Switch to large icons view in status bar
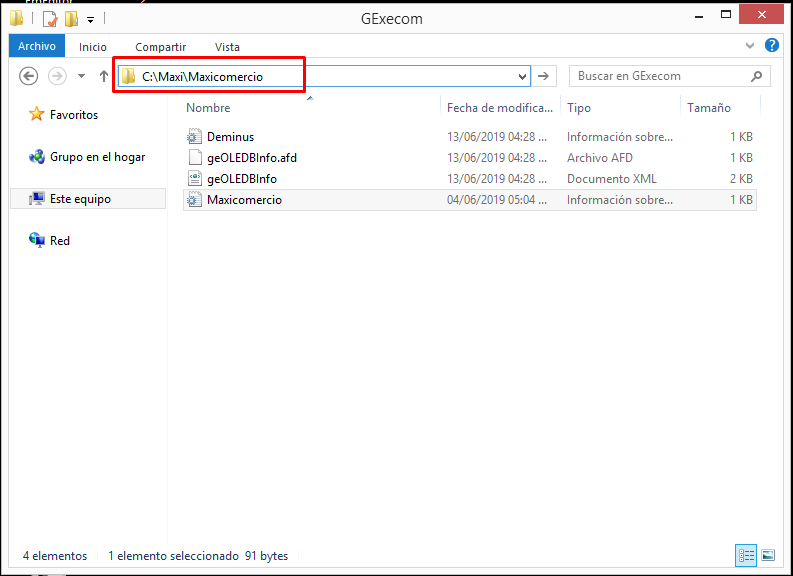 coord(768,555)
